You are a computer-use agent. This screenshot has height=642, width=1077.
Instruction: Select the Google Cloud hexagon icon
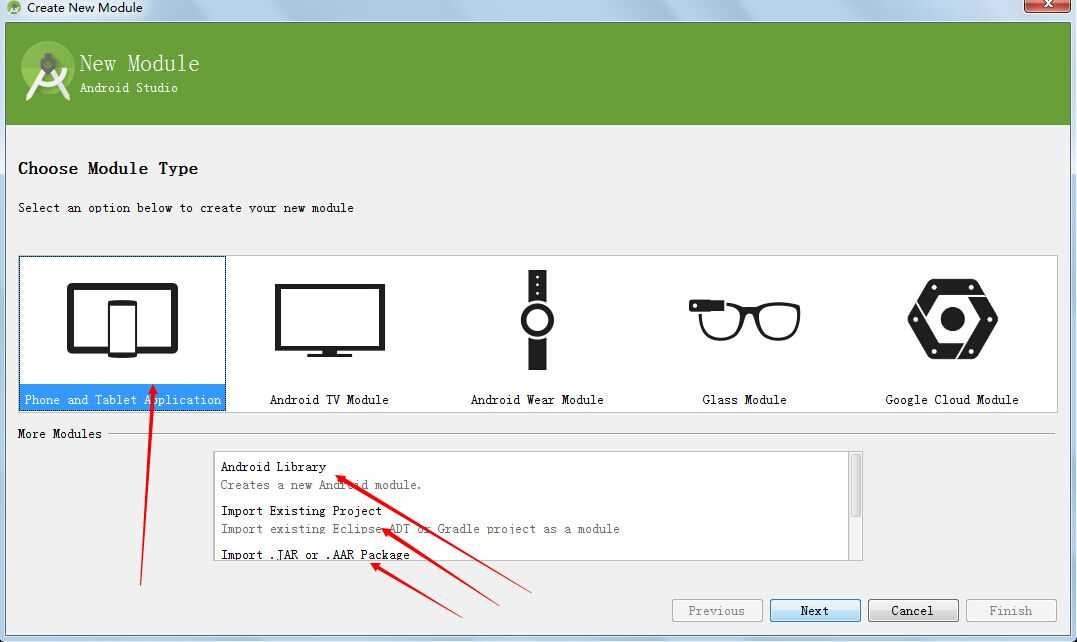(952, 319)
